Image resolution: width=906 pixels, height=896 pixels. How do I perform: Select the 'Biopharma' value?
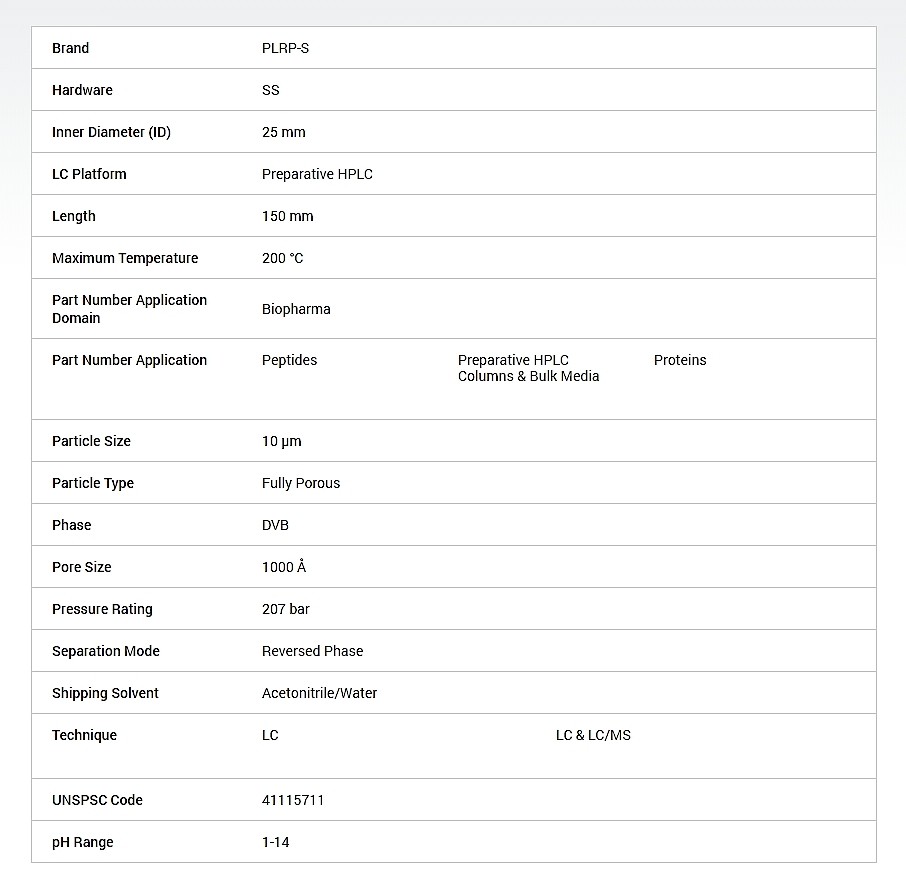point(296,309)
